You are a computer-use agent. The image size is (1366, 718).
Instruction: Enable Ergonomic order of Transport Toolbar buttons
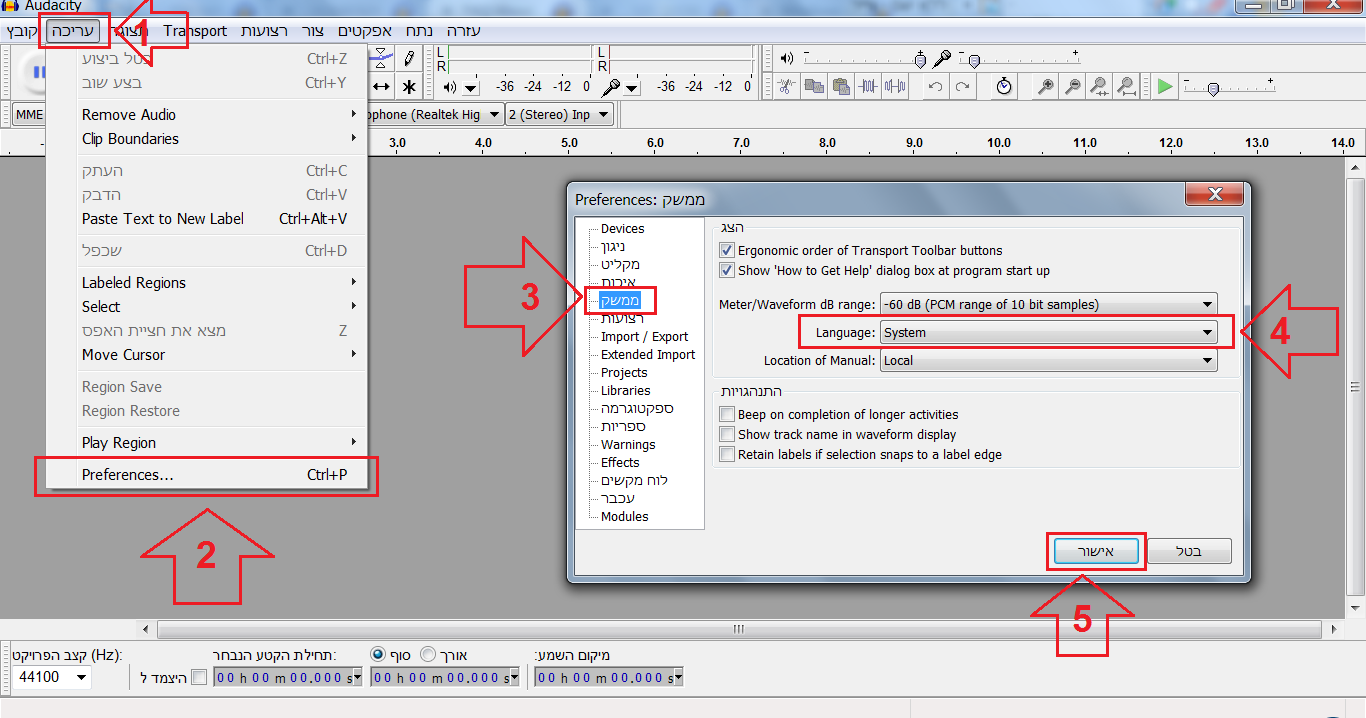tap(728, 251)
